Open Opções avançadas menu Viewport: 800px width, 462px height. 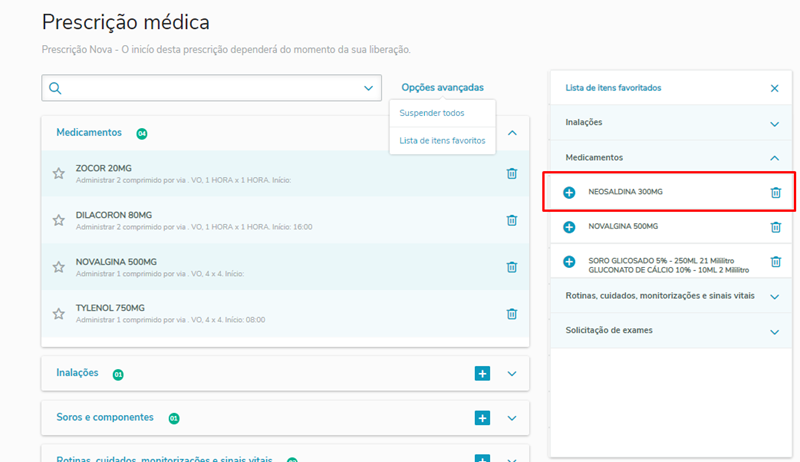(x=442, y=87)
